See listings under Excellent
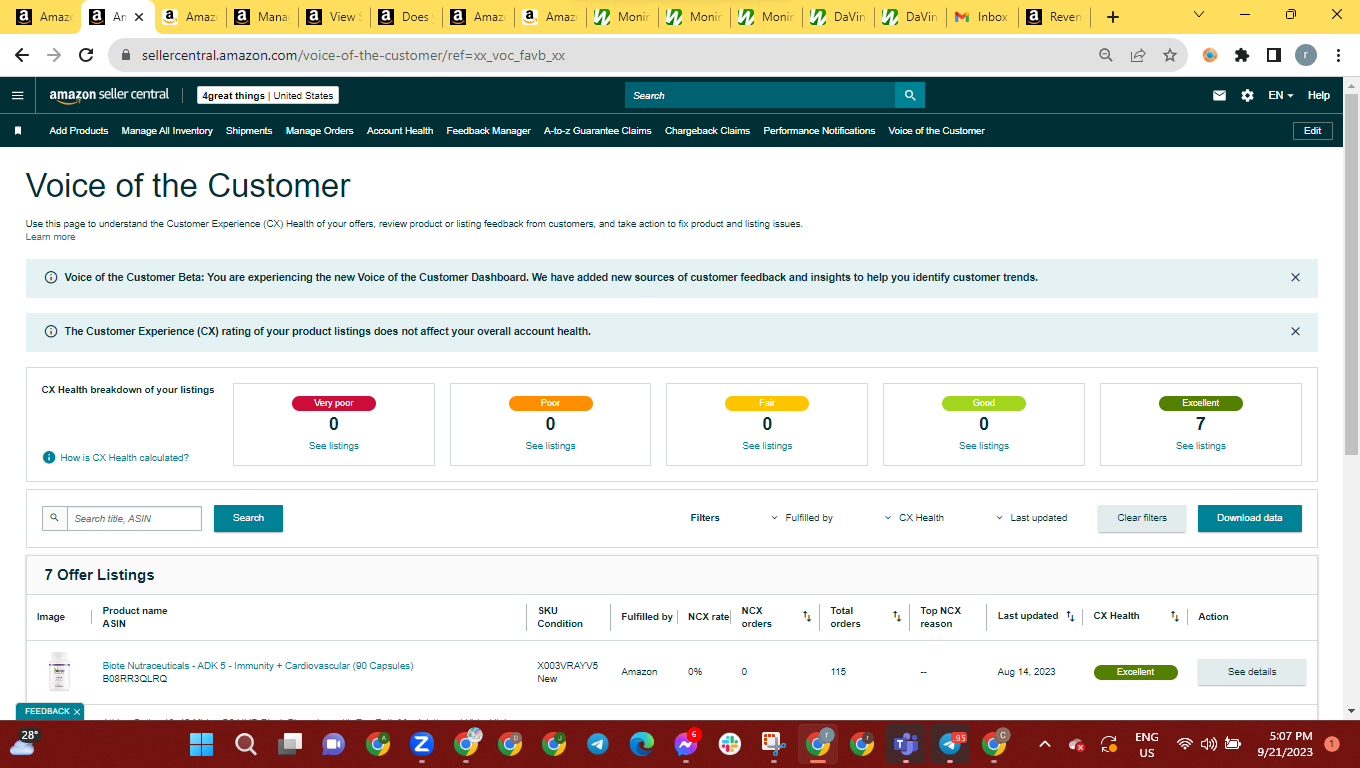This screenshot has width=1360, height=768. [1201, 446]
